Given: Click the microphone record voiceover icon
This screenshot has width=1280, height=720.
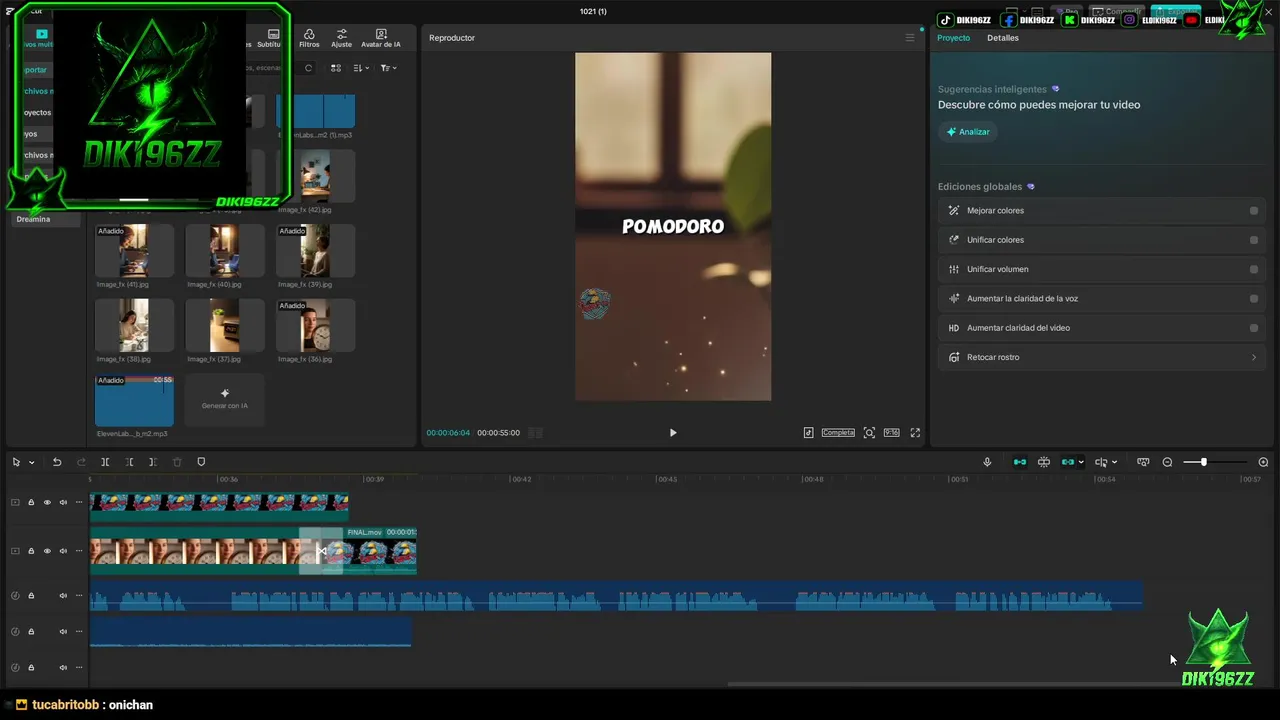Looking at the screenshot, I should pos(987,462).
